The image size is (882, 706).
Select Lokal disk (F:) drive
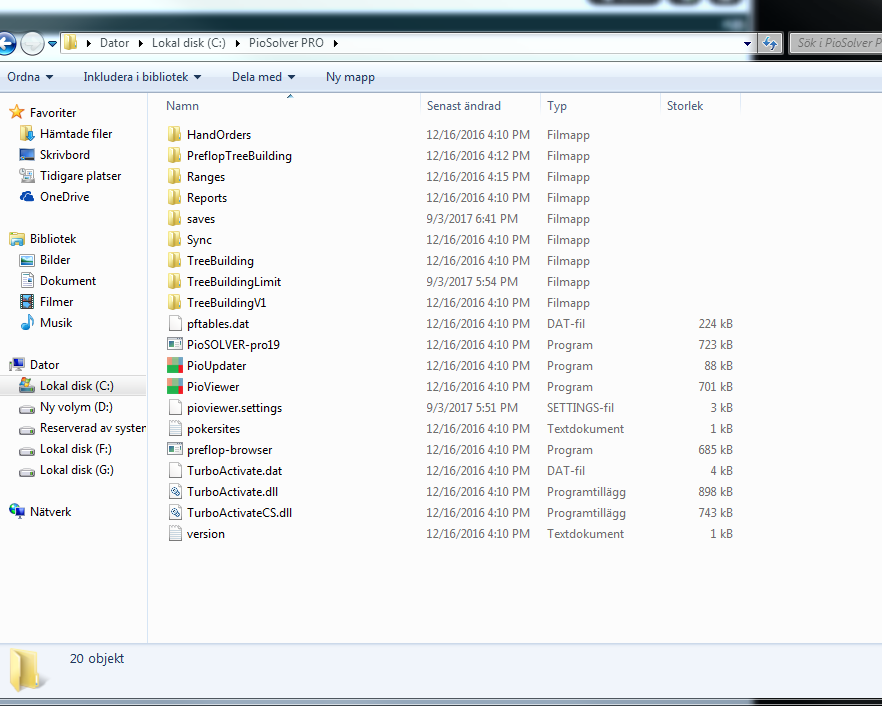[x=75, y=448]
